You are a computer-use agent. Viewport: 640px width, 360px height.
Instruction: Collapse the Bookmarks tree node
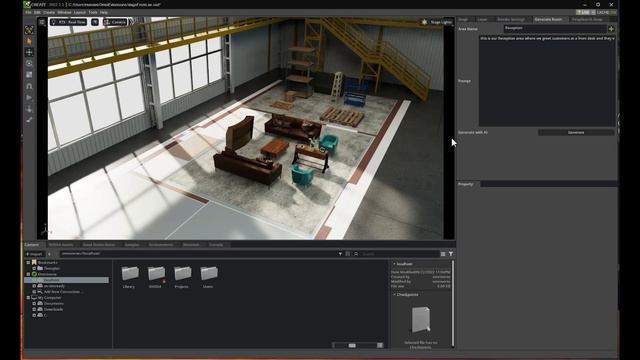tap(28, 262)
